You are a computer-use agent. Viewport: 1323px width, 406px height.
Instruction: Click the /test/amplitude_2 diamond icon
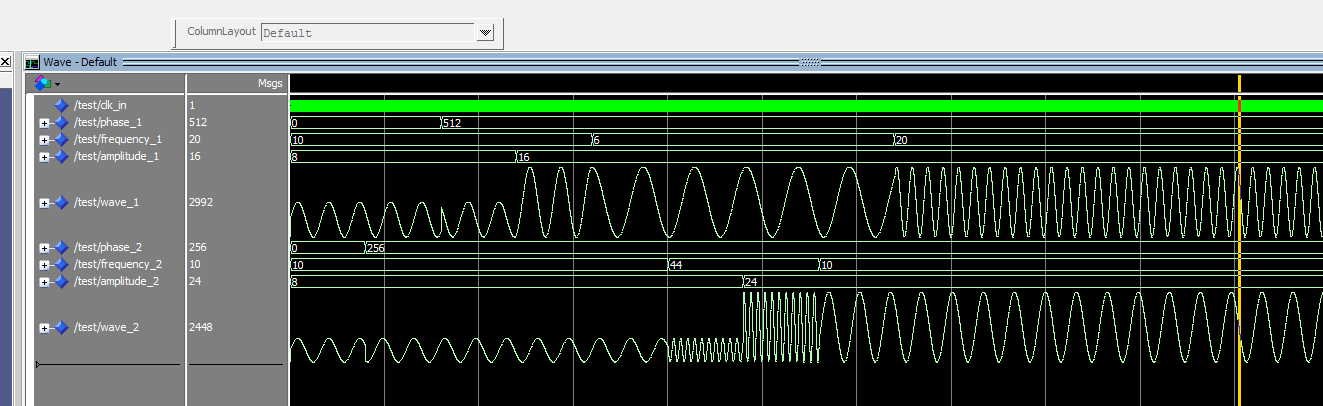pyautogui.click(x=62, y=282)
